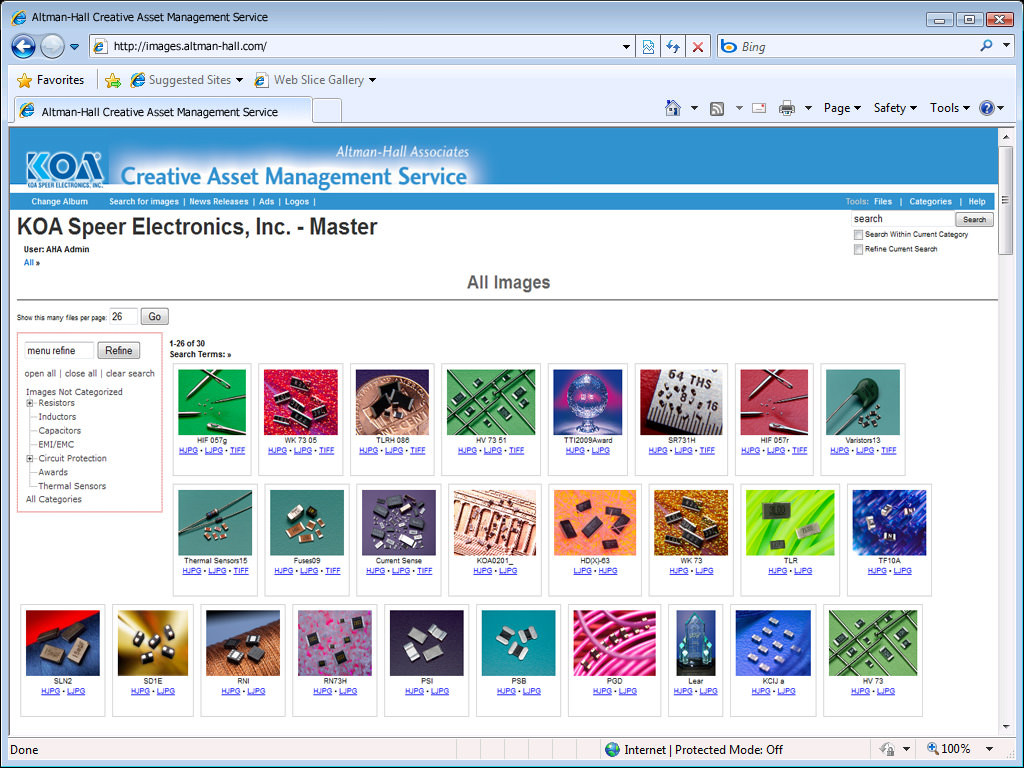Click the Read Mail icon
1024x768 pixels.
pos(759,108)
